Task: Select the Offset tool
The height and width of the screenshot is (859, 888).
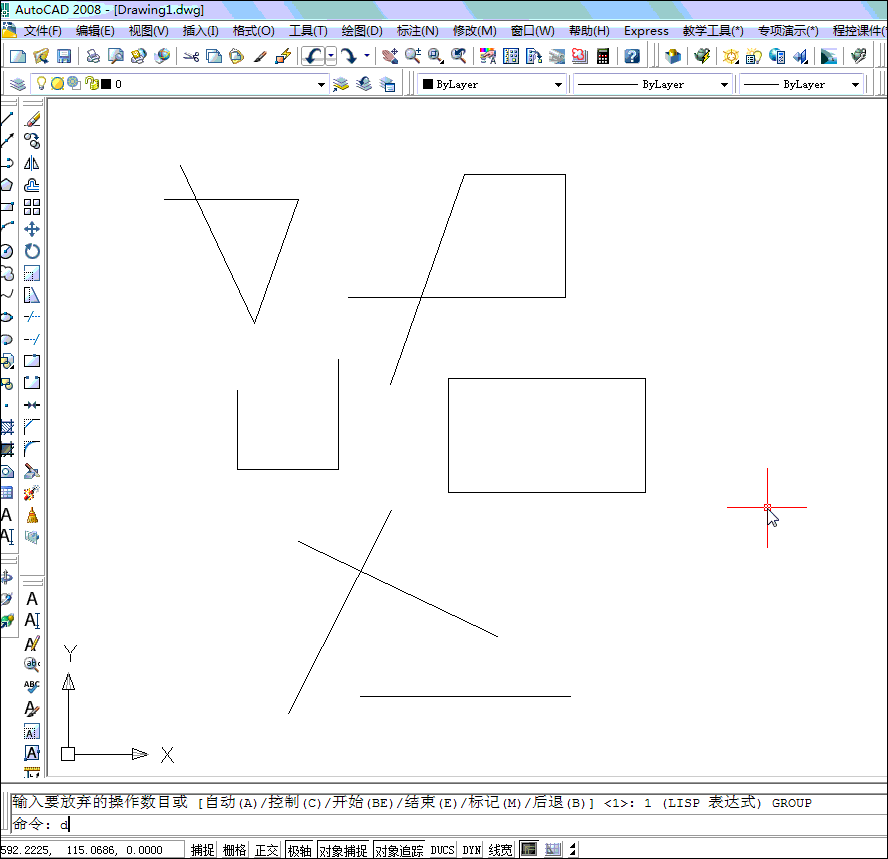Action: tap(32, 185)
